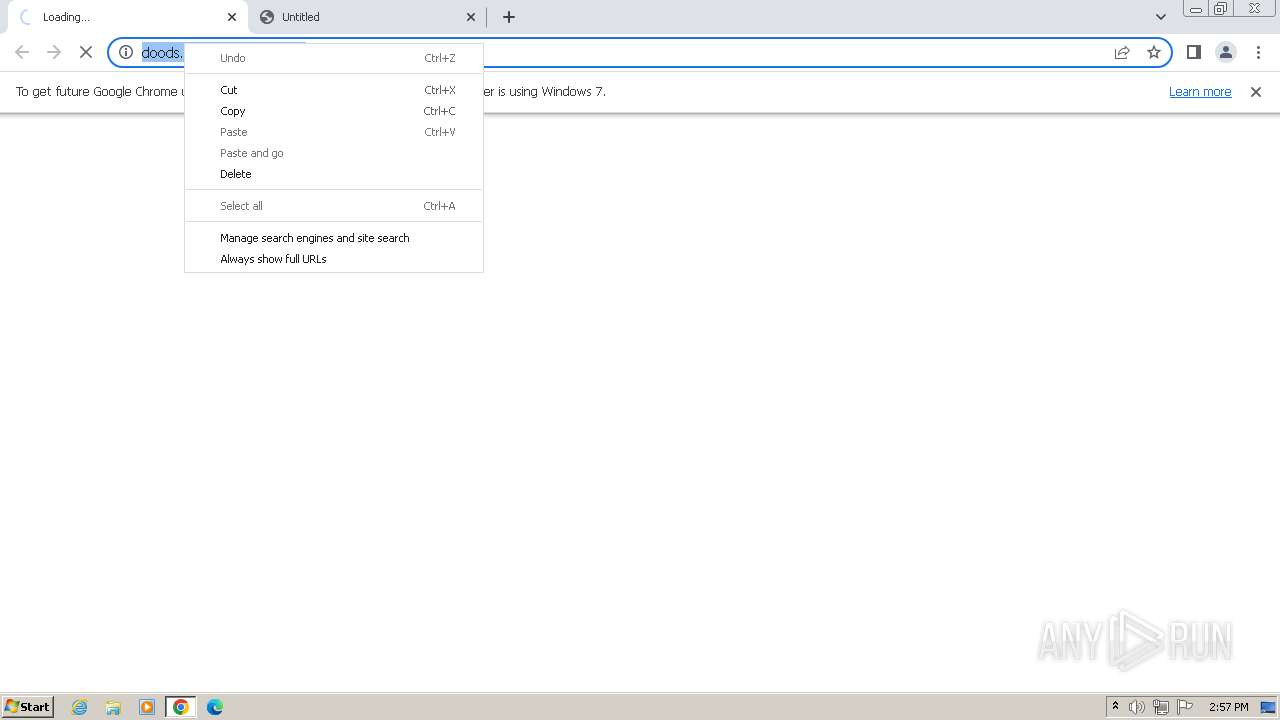Switch to the Loading tab
Screen dimensions: 1280x720
point(126,17)
